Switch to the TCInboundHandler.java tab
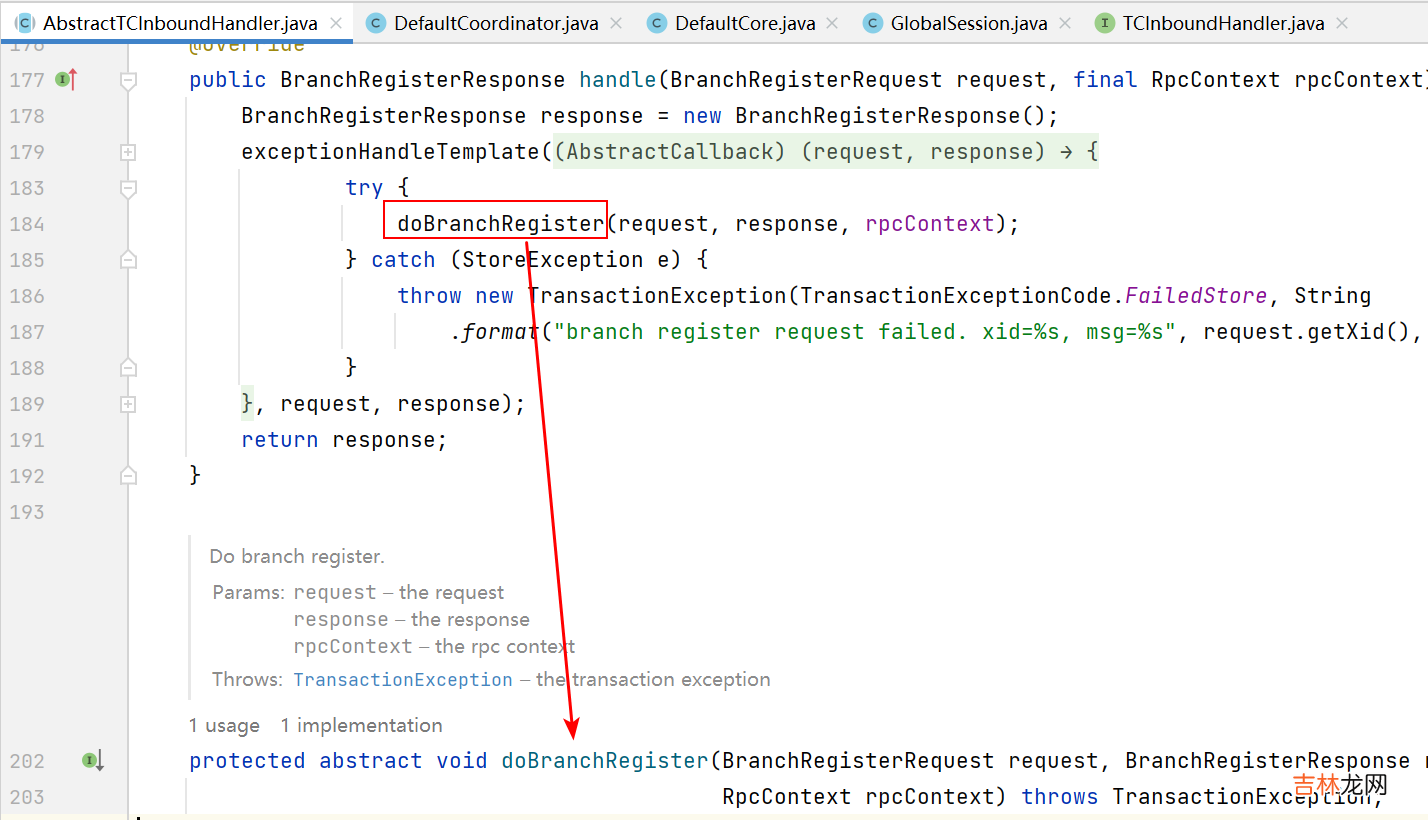The width and height of the screenshot is (1428, 820). (x=1222, y=23)
